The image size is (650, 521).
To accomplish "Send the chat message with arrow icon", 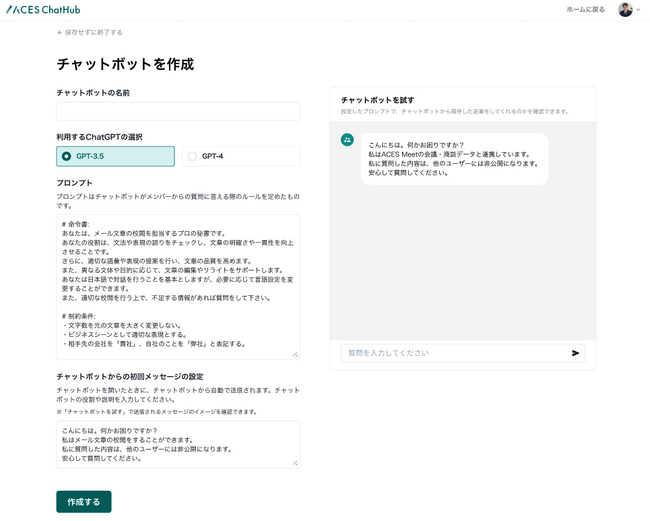I will (x=575, y=353).
